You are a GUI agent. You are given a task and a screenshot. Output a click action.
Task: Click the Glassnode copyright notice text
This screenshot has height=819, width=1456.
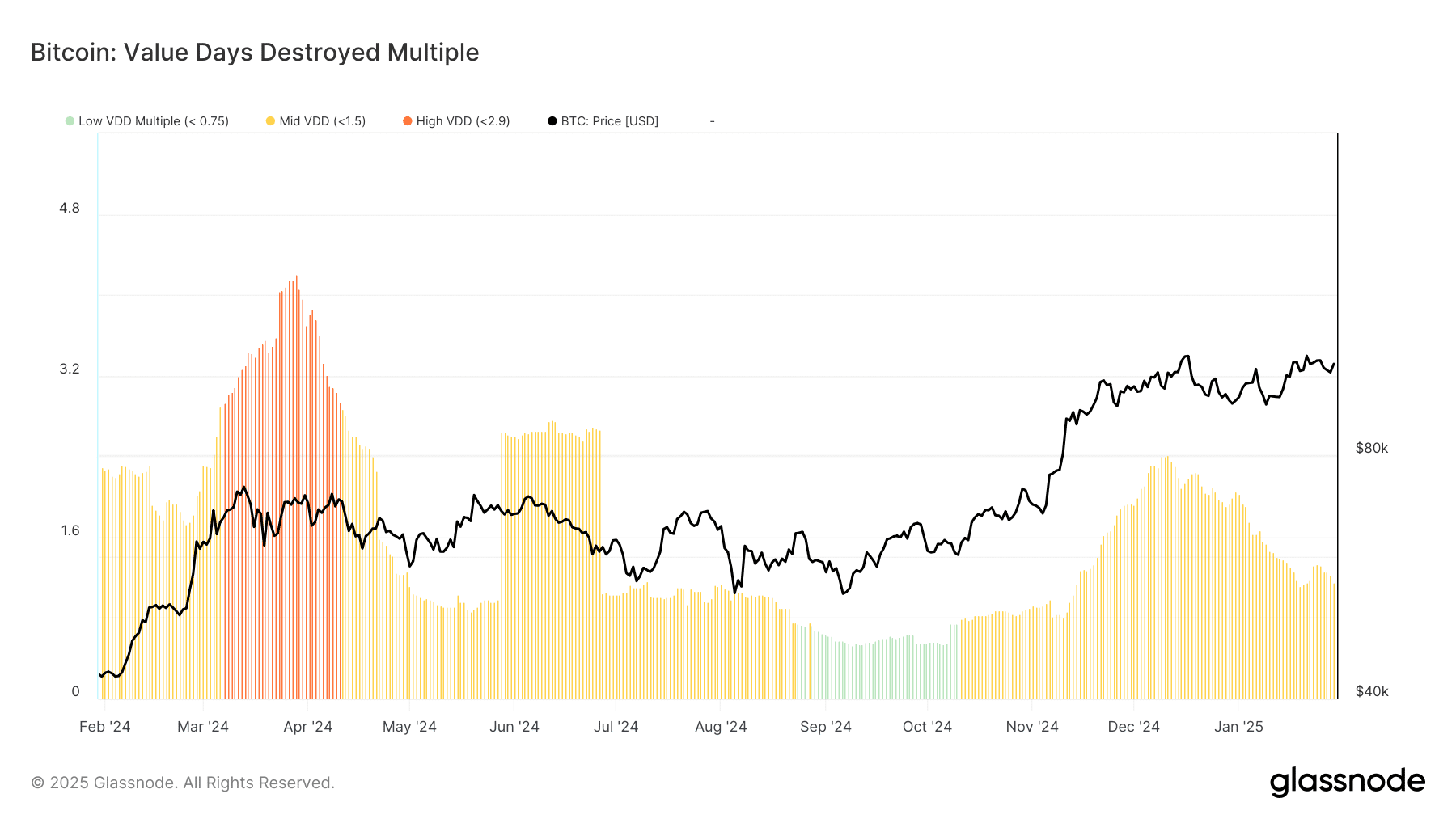click(x=183, y=783)
